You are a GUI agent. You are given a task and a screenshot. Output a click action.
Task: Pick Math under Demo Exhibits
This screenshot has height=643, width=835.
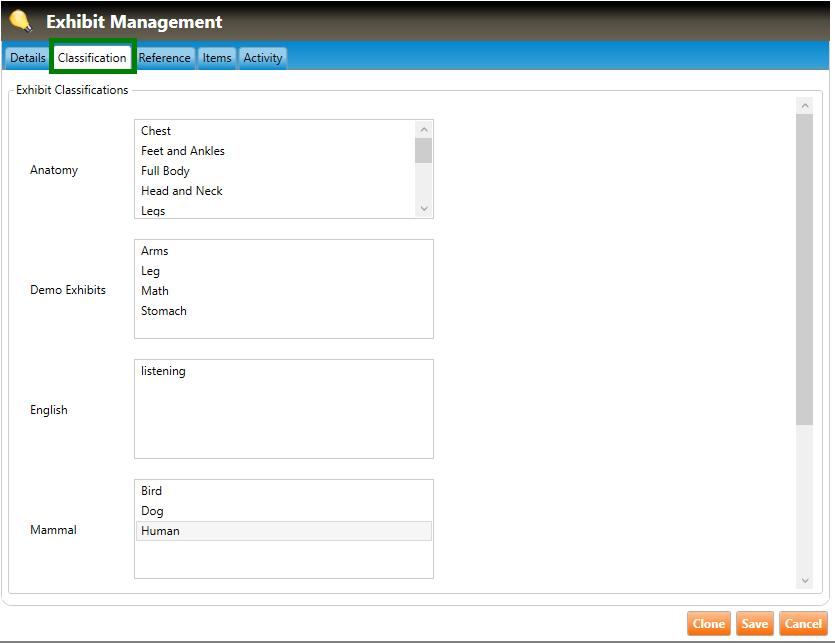coord(155,291)
